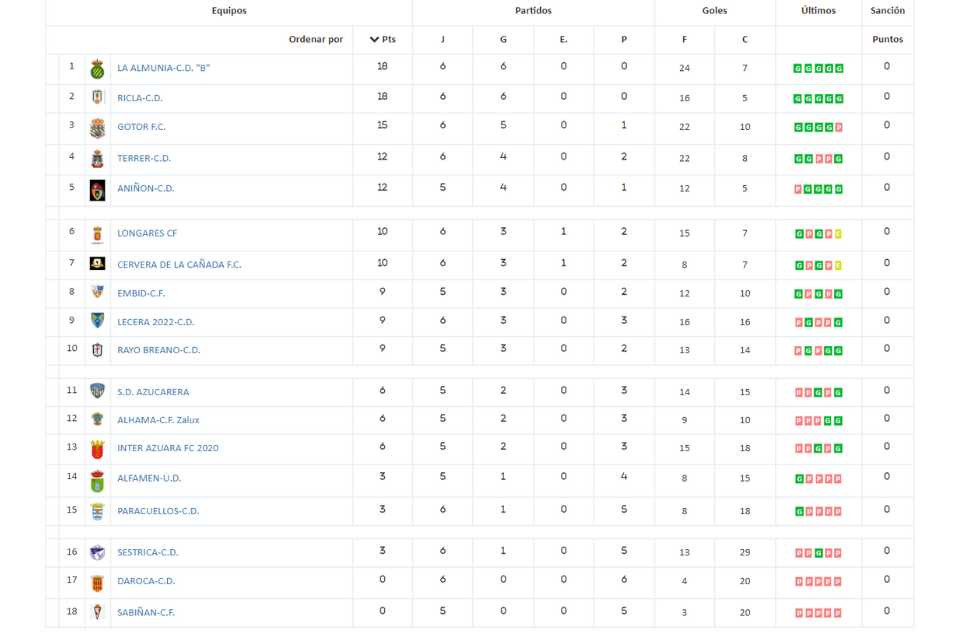
Task: Select the Goles header group
Action: 714,10
